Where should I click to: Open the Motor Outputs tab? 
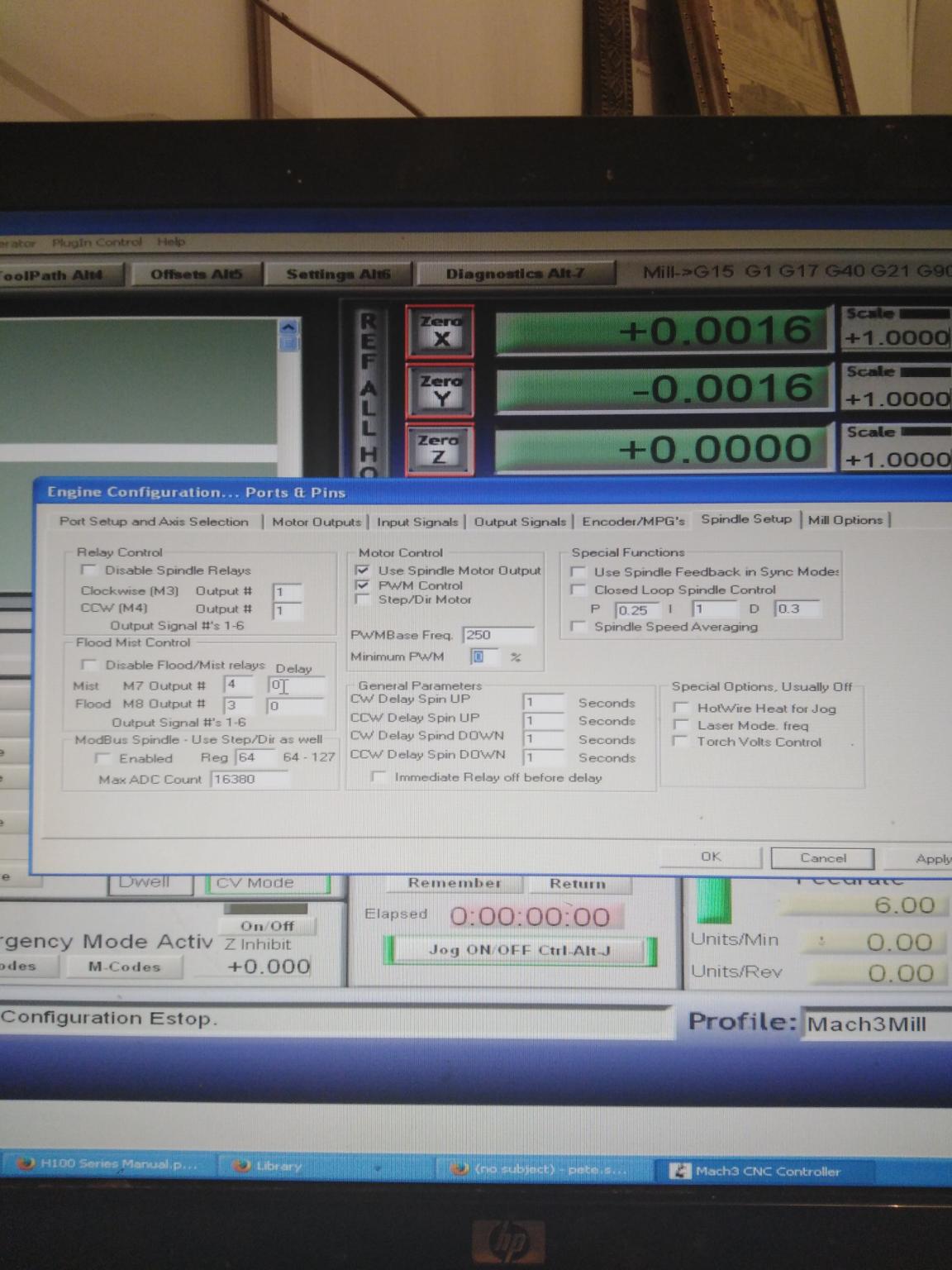point(317,522)
